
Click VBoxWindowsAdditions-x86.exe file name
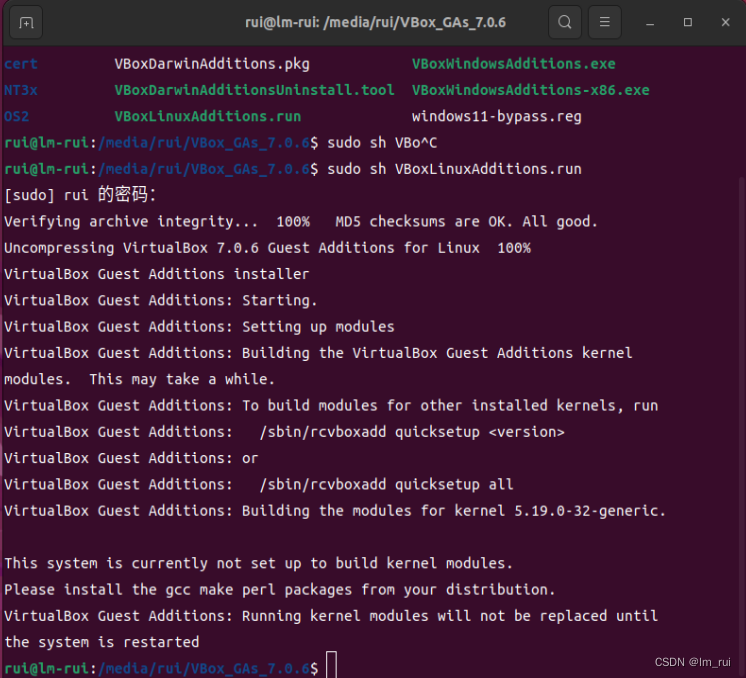click(x=530, y=90)
